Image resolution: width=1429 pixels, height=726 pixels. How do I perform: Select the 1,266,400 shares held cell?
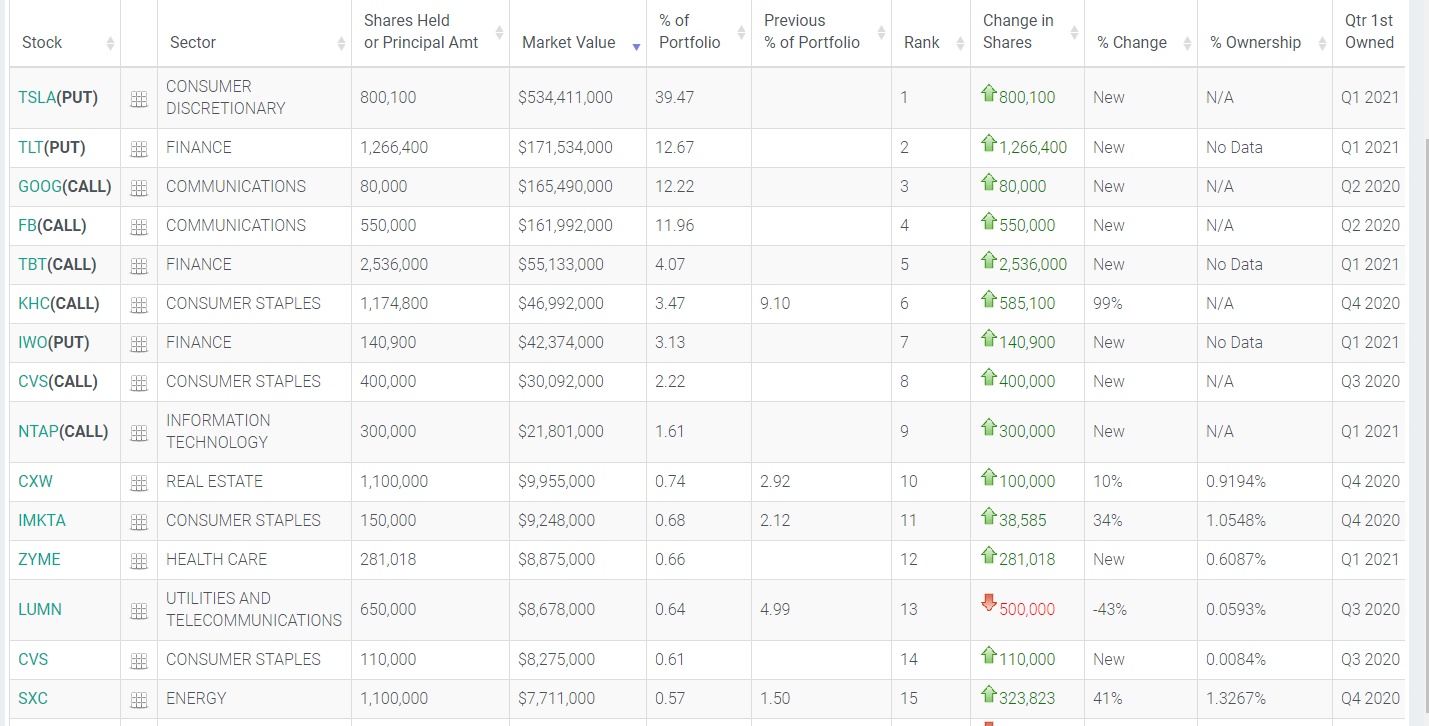click(x=430, y=148)
